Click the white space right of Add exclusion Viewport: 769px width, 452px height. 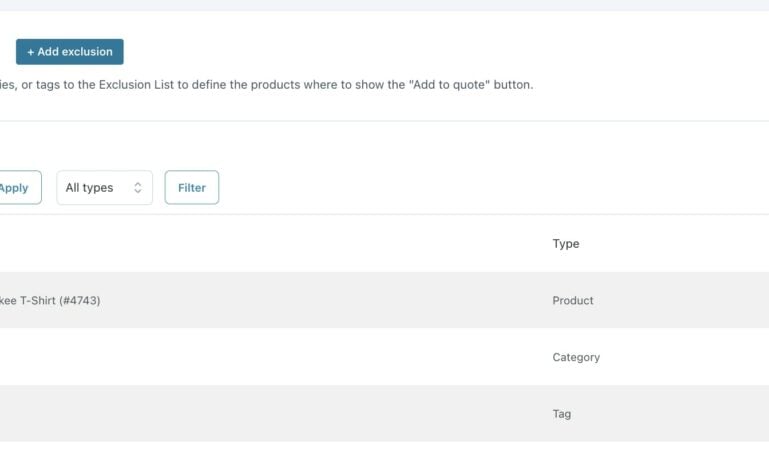(x=400, y=52)
